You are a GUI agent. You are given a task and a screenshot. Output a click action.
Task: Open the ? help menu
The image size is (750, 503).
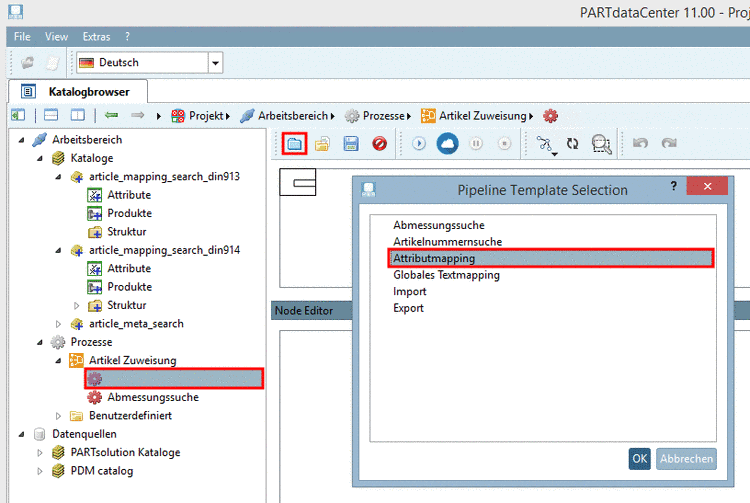pyautogui.click(x=127, y=36)
